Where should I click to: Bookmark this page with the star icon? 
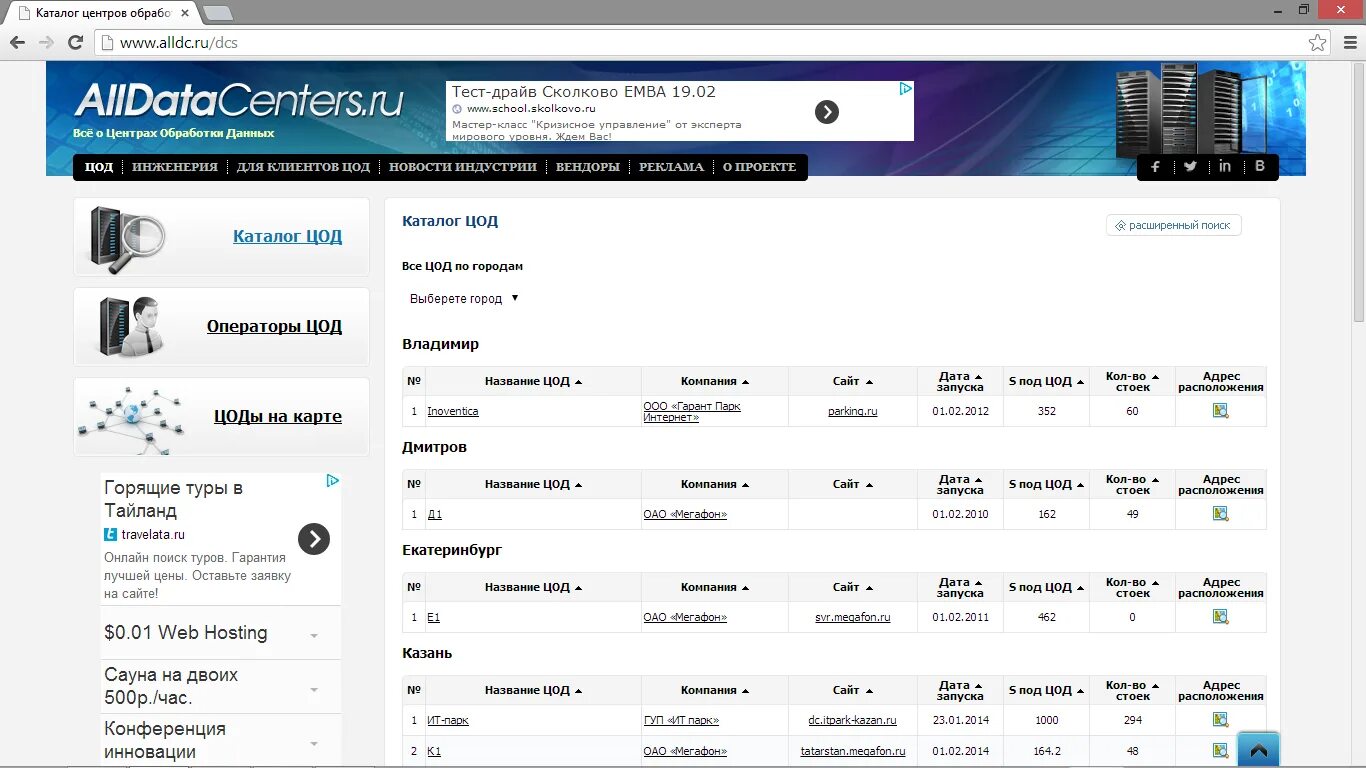pos(1318,42)
